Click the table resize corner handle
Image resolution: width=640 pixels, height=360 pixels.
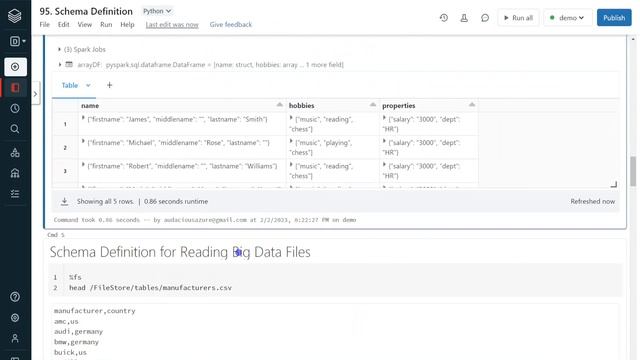[613, 184]
